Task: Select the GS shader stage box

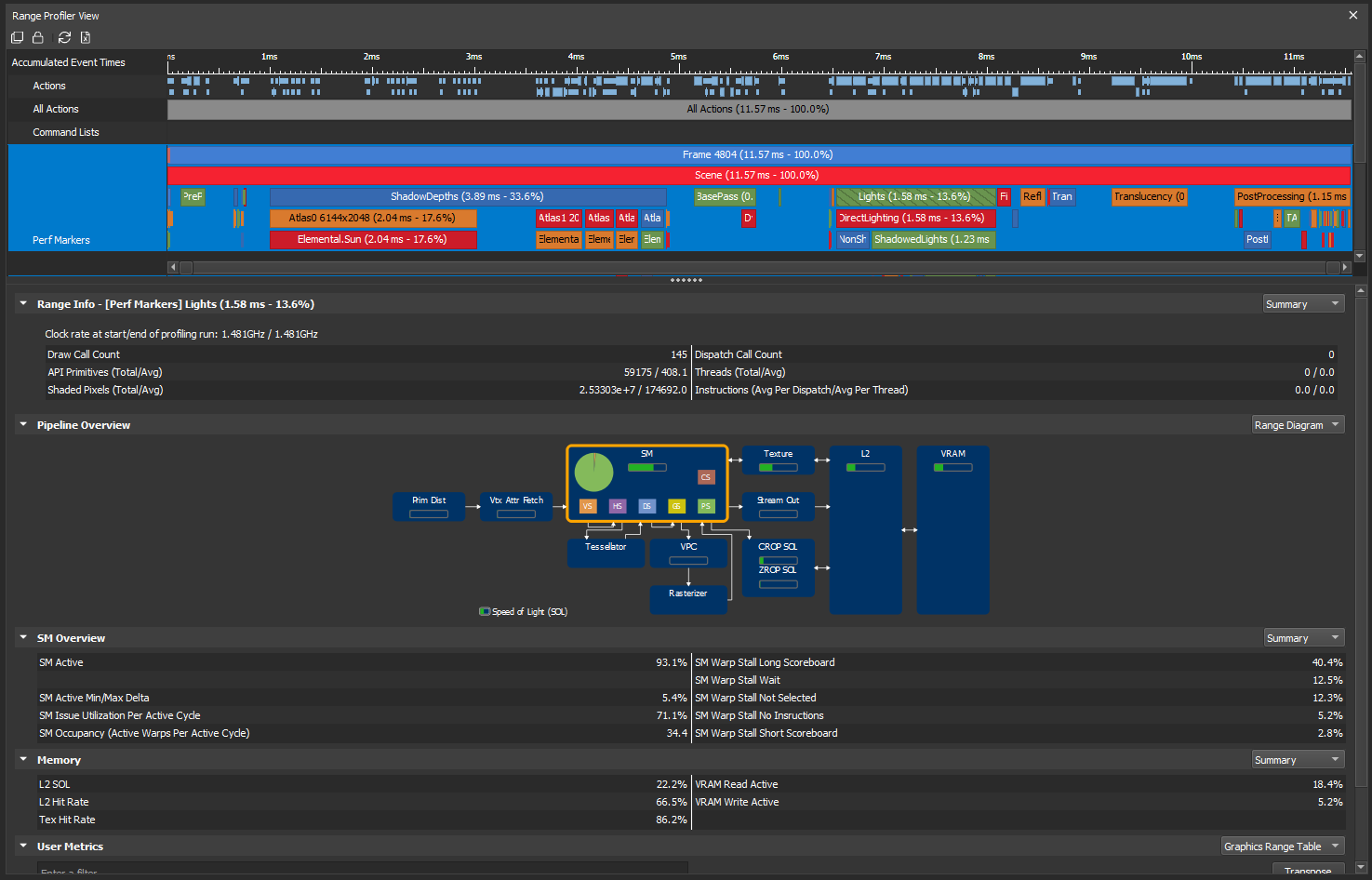Action: (x=677, y=506)
